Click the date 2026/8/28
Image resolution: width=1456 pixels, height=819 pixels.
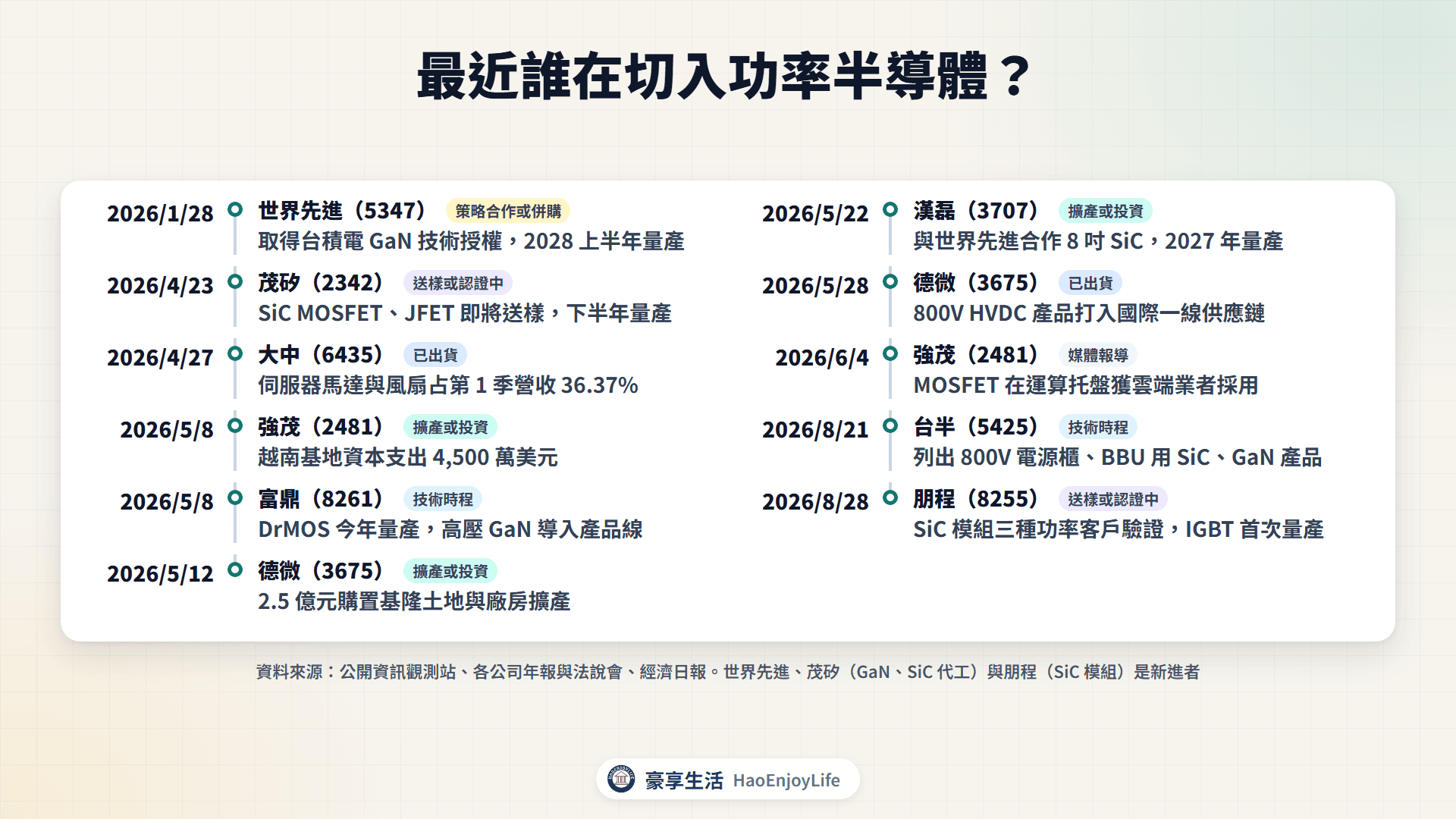[815, 502]
